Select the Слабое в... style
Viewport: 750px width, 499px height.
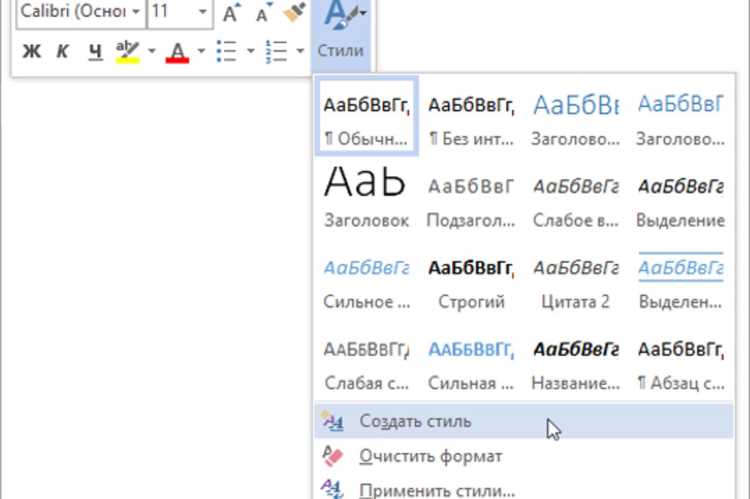(x=576, y=198)
